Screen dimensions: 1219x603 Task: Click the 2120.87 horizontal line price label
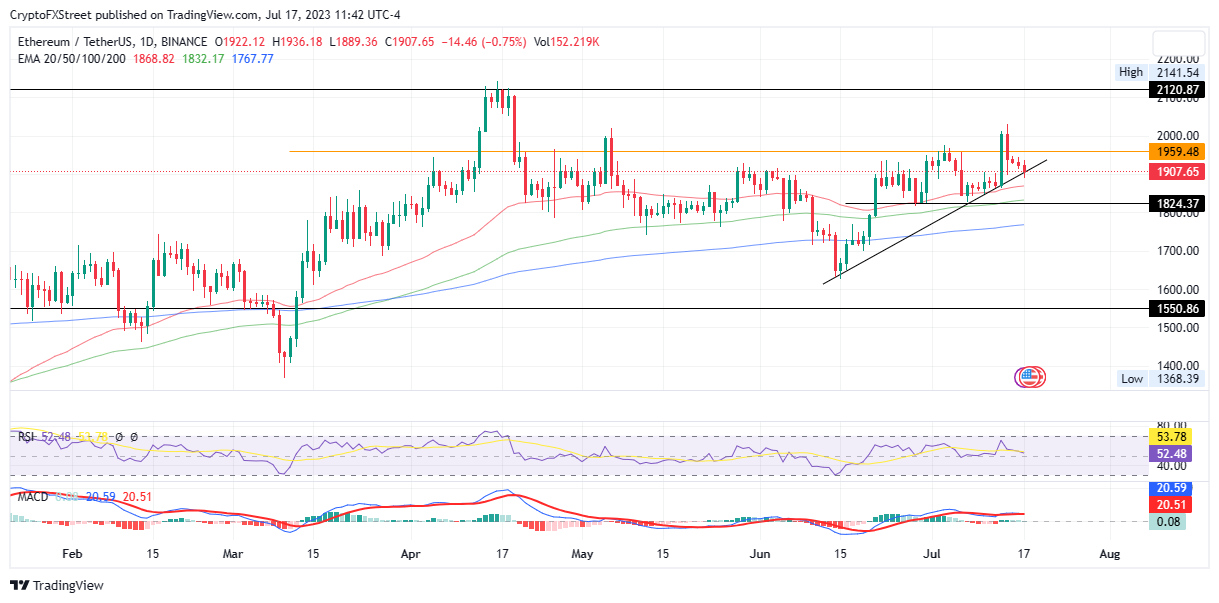pyautogui.click(x=1176, y=90)
